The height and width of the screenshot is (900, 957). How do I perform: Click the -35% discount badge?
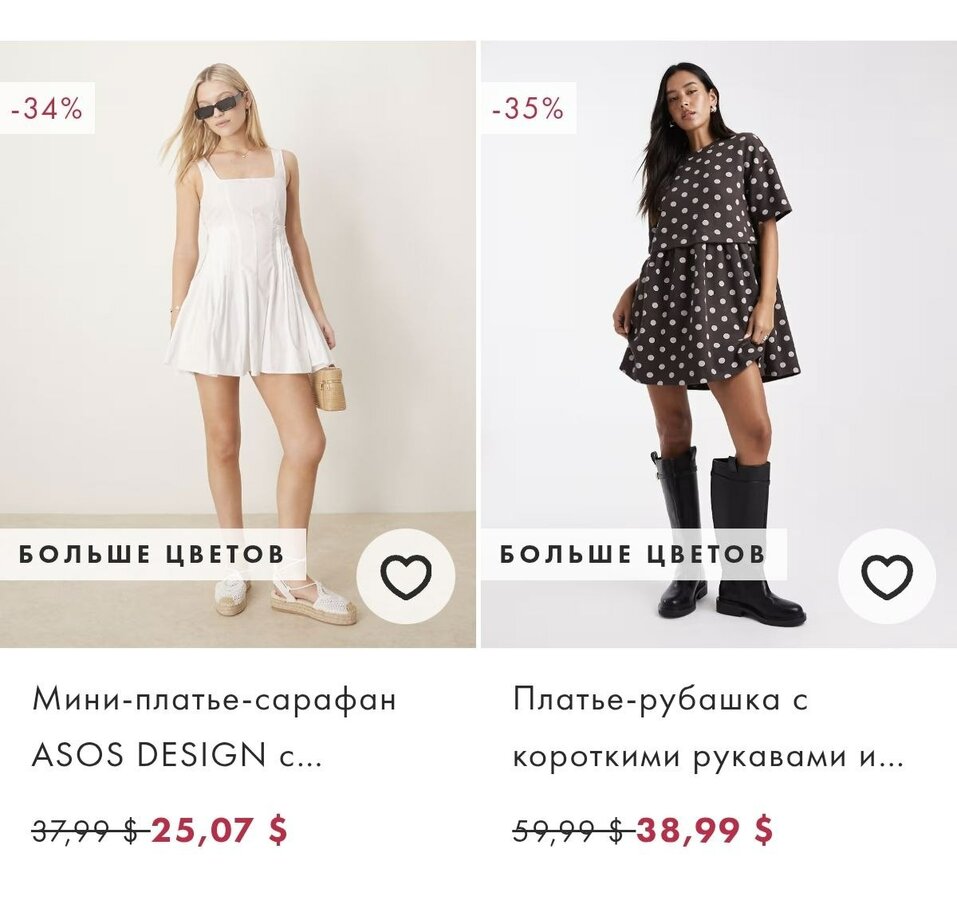[527, 108]
